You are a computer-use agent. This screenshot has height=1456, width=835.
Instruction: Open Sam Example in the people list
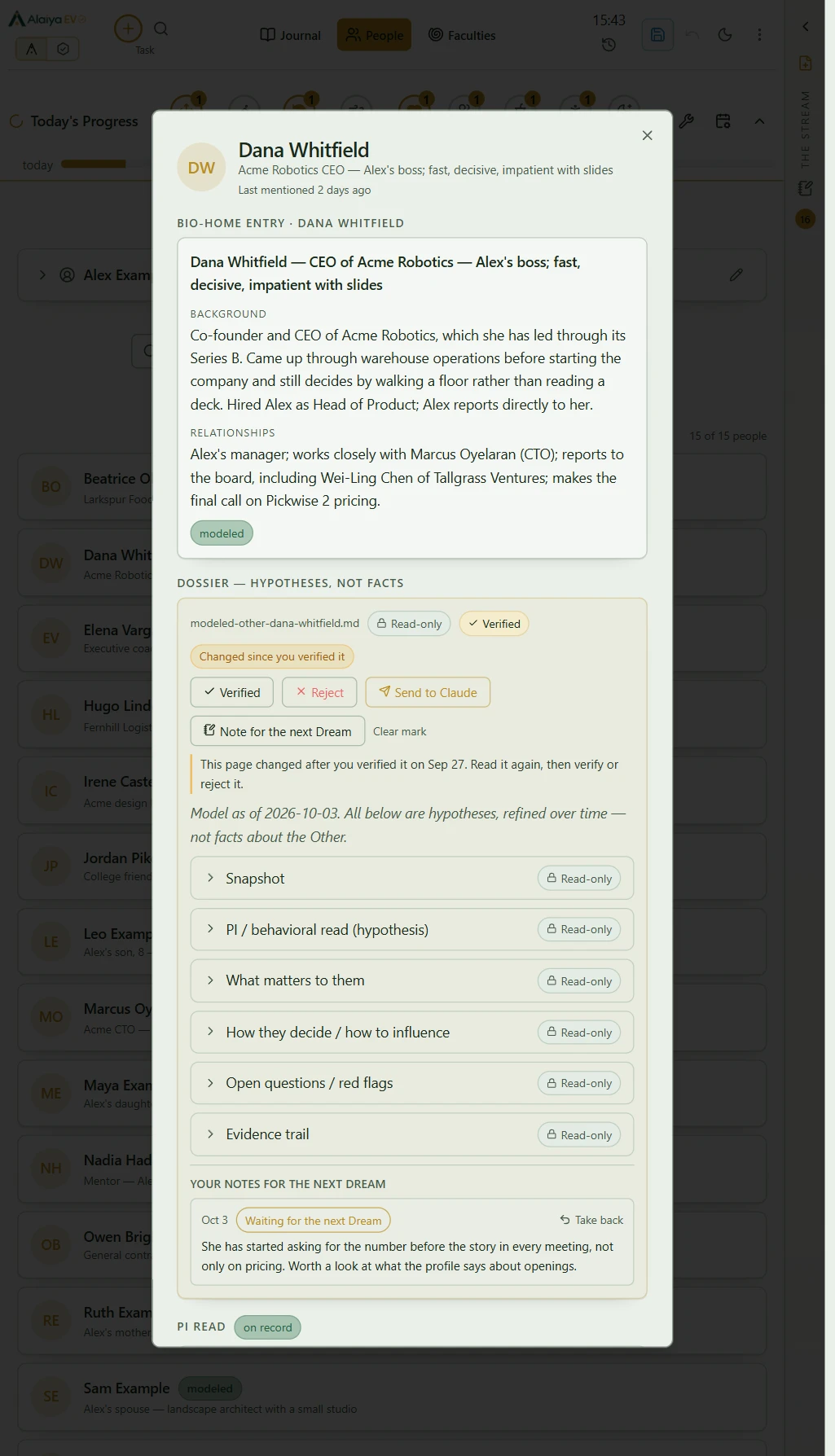[392, 1397]
